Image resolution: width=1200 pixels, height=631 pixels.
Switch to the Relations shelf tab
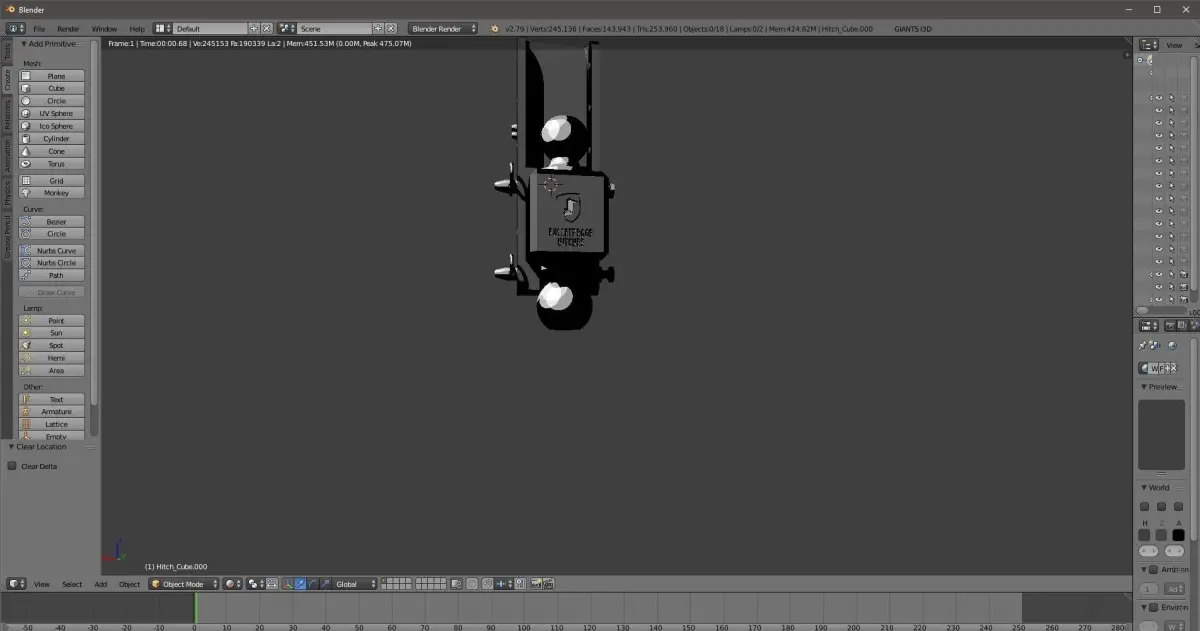[x=7, y=117]
